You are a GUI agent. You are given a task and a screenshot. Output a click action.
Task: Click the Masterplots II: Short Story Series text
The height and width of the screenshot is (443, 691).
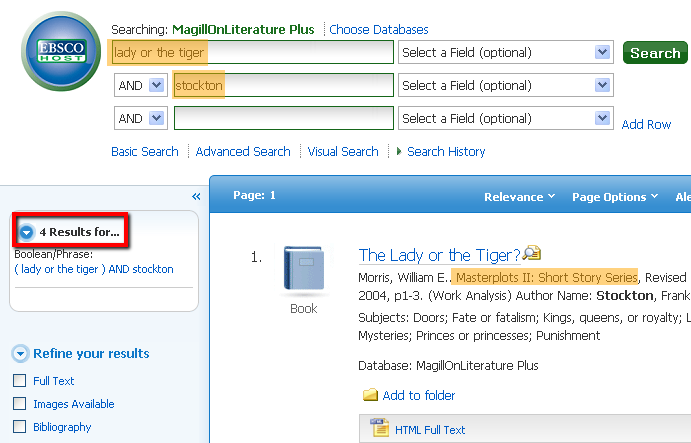(x=546, y=277)
